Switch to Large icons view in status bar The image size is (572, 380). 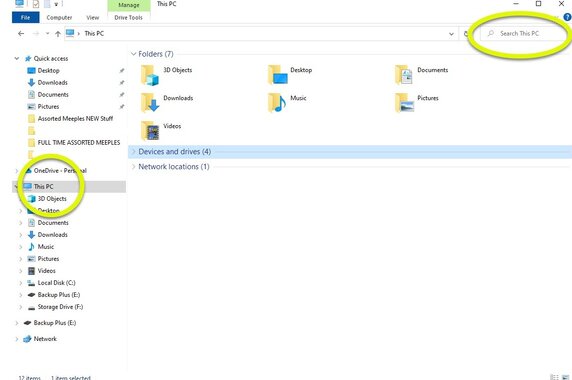click(x=566, y=377)
